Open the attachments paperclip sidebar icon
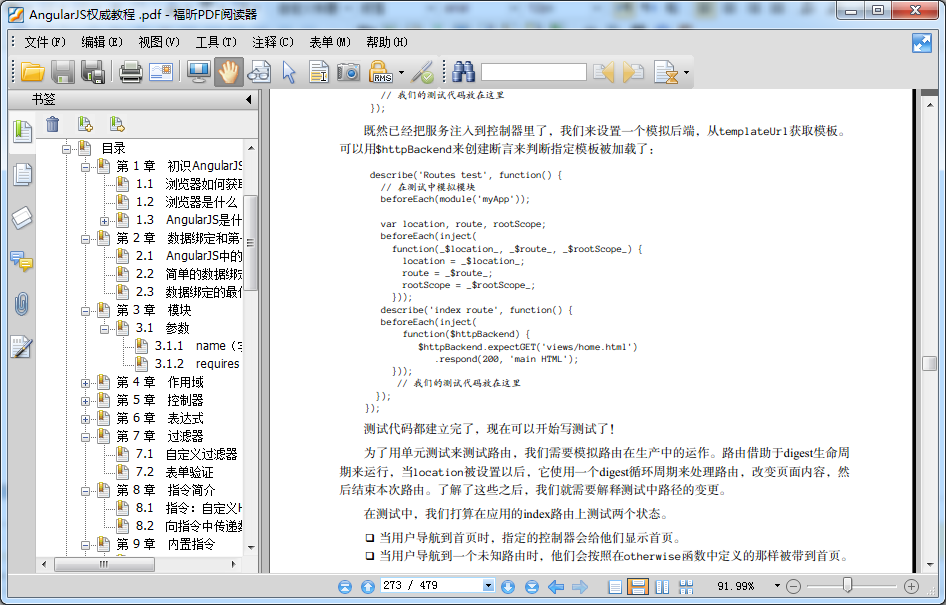Screen dimensions: 946x605 coord(22,305)
